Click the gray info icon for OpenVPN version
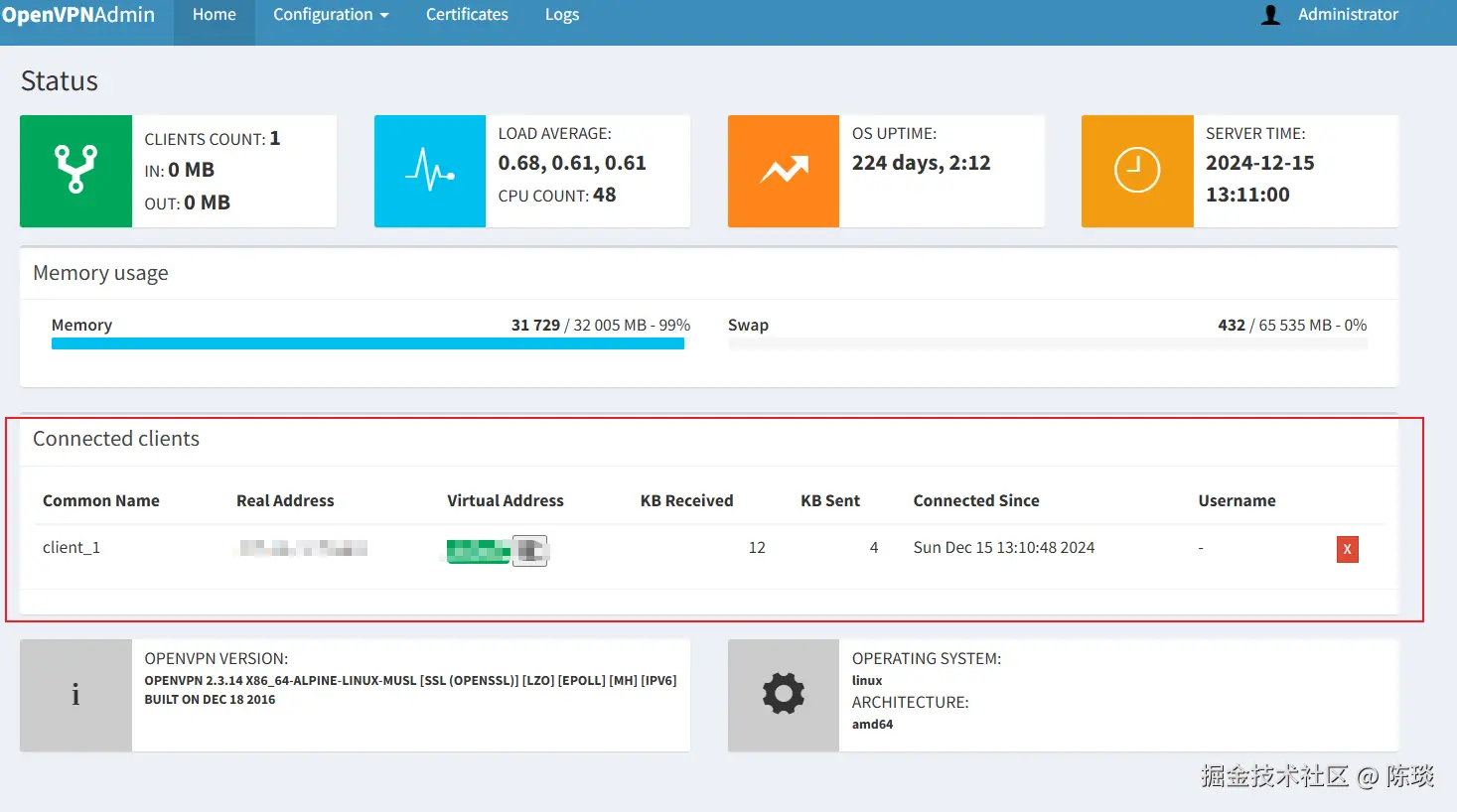 [75, 695]
